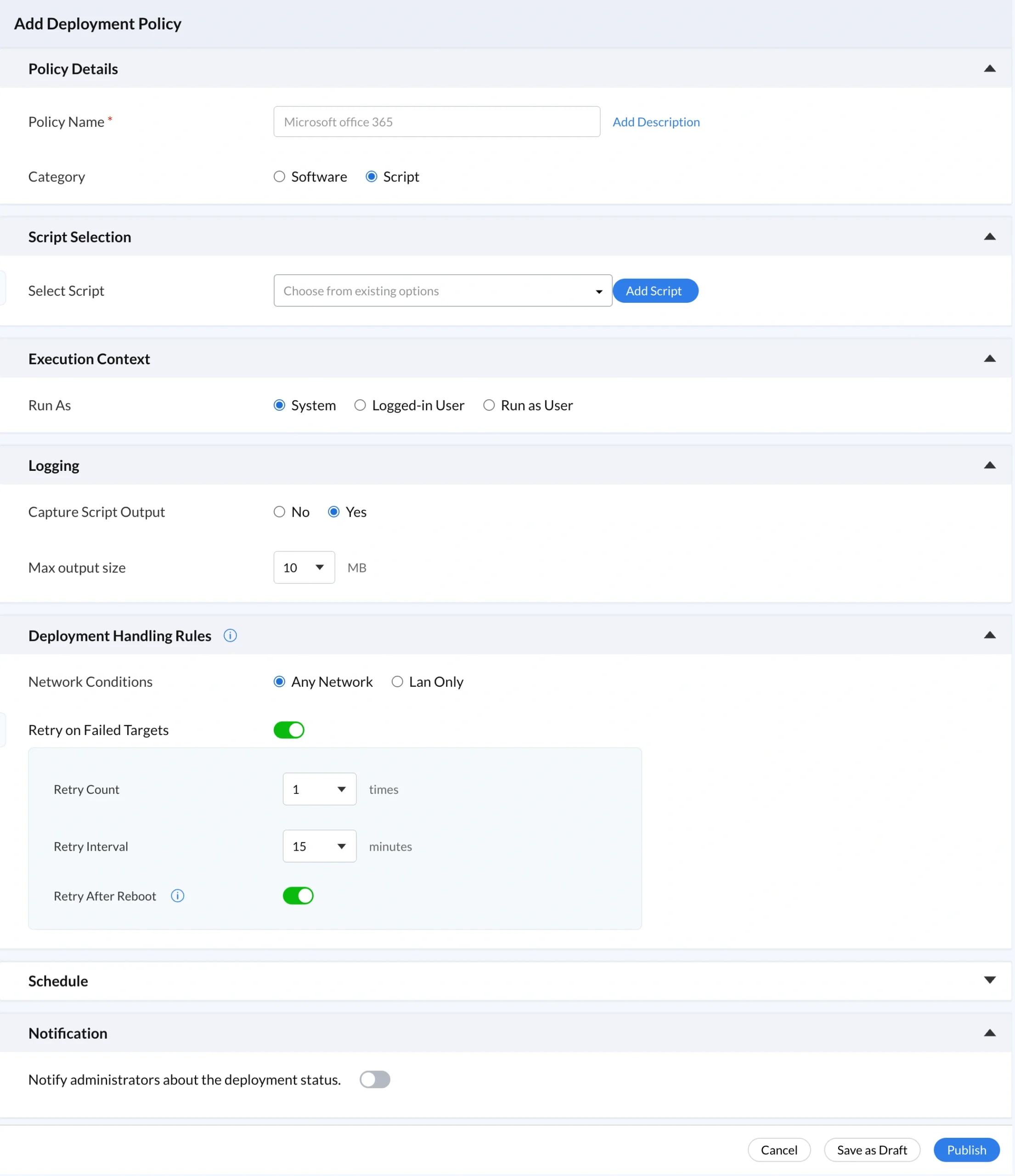Image resolution: width=1015 pixels, height=1176 pixels.
Task: Choose Logged-in User as execution context
Action: point(360,405)
